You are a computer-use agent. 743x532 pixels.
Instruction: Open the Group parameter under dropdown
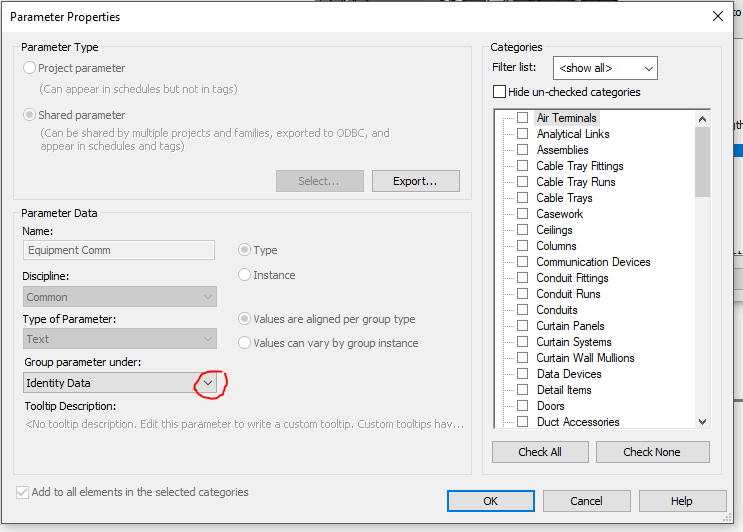(x=120, y=383)
